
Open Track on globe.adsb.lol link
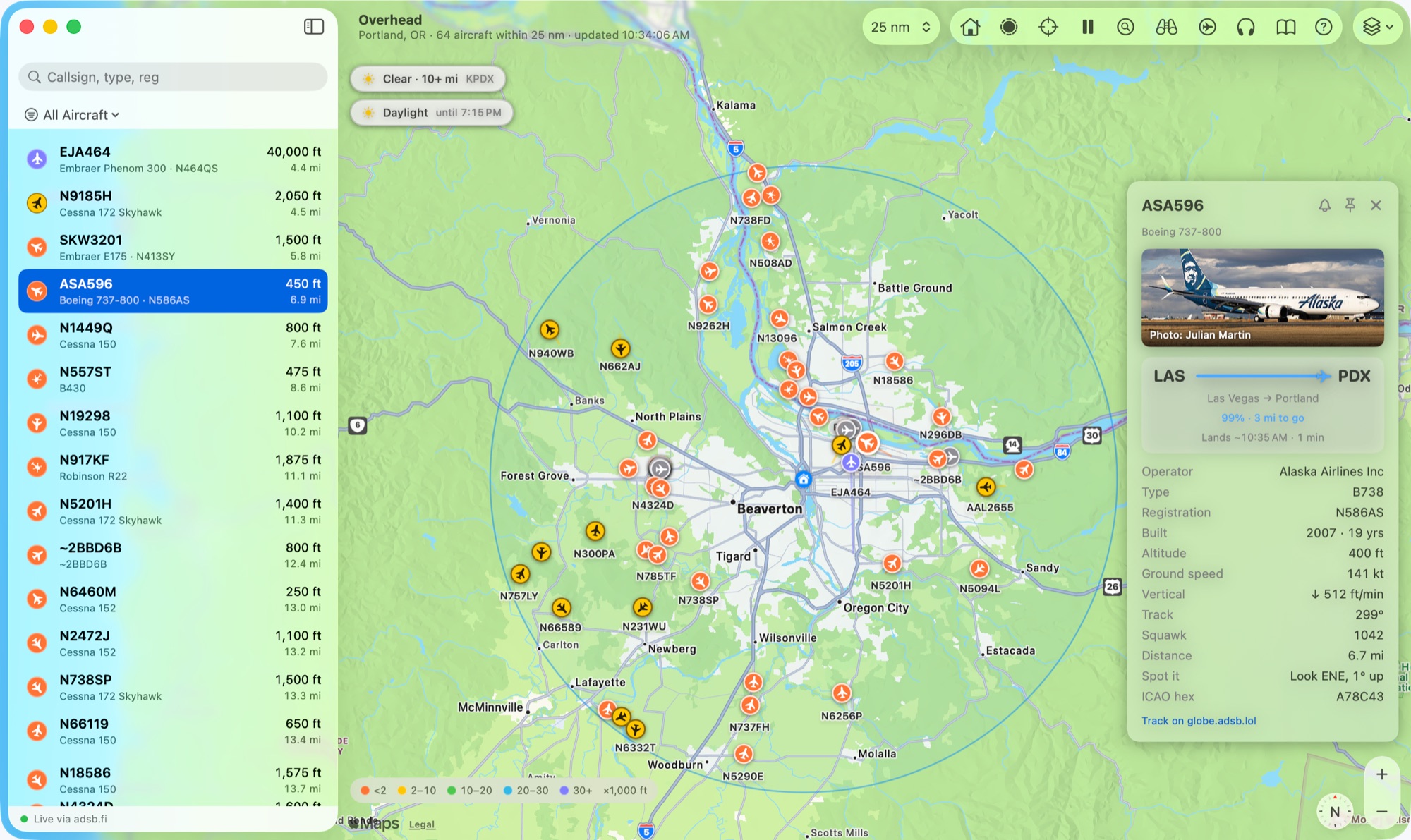pyautogui.click(x=1199, y=721)
